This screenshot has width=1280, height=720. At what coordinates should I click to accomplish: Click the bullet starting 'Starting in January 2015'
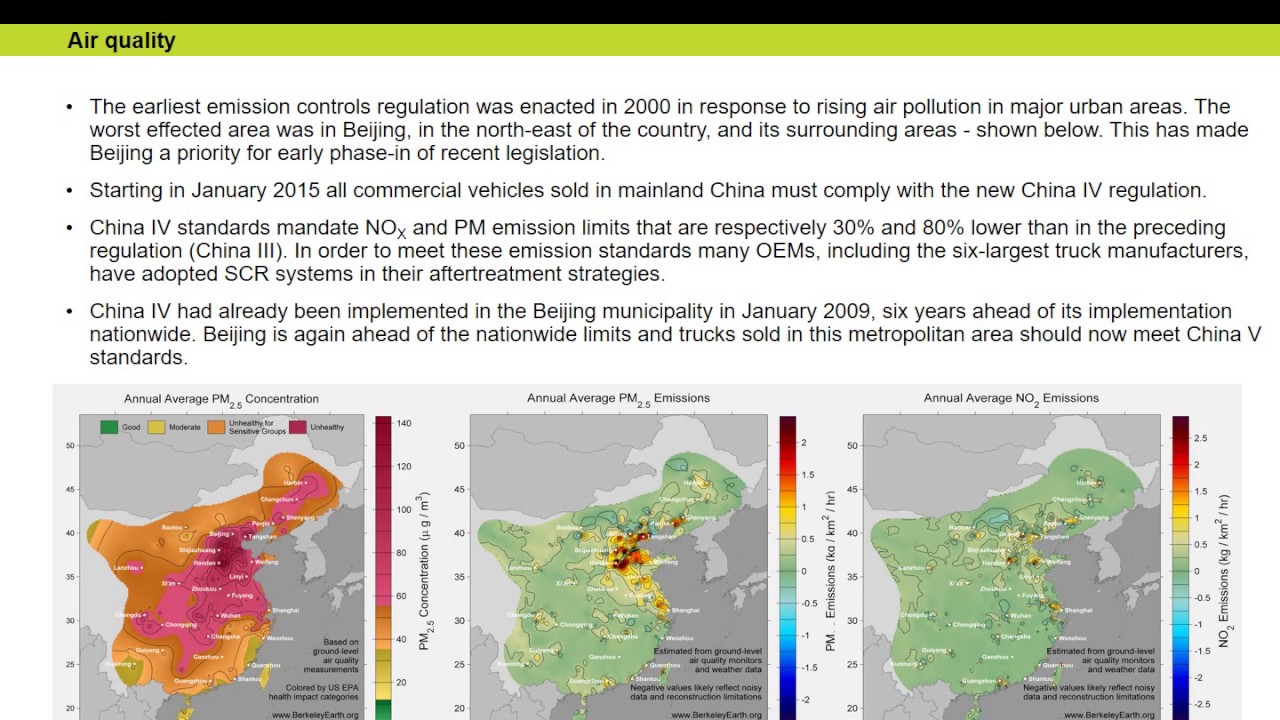coord(647,190)
